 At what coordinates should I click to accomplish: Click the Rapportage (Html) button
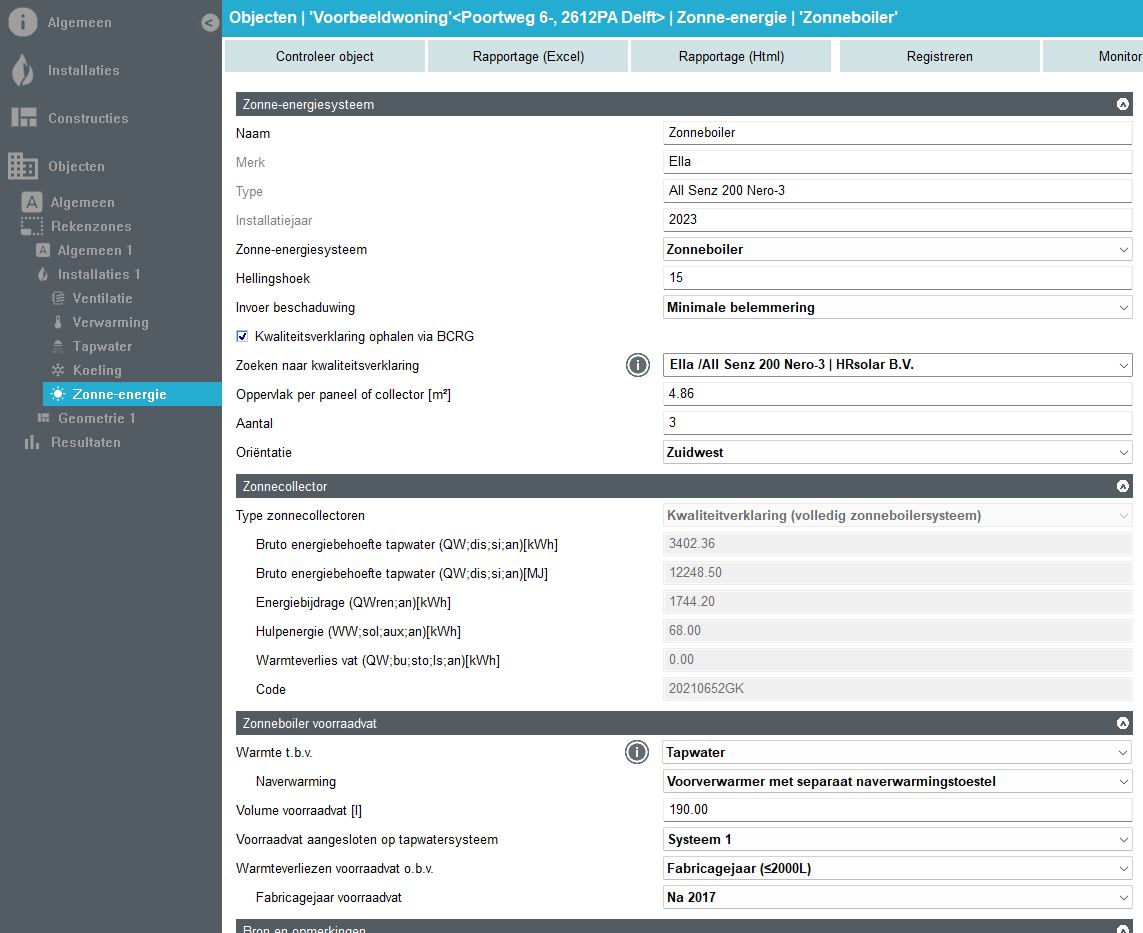tap(731, 56)
